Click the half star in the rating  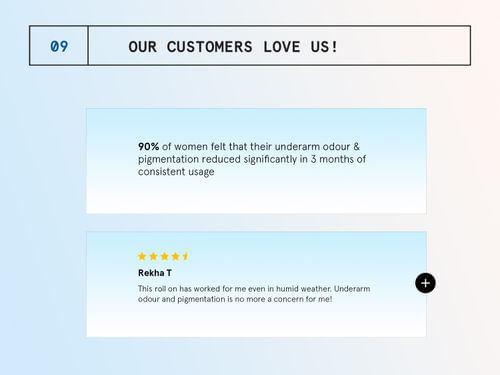(x=186, y=256)
